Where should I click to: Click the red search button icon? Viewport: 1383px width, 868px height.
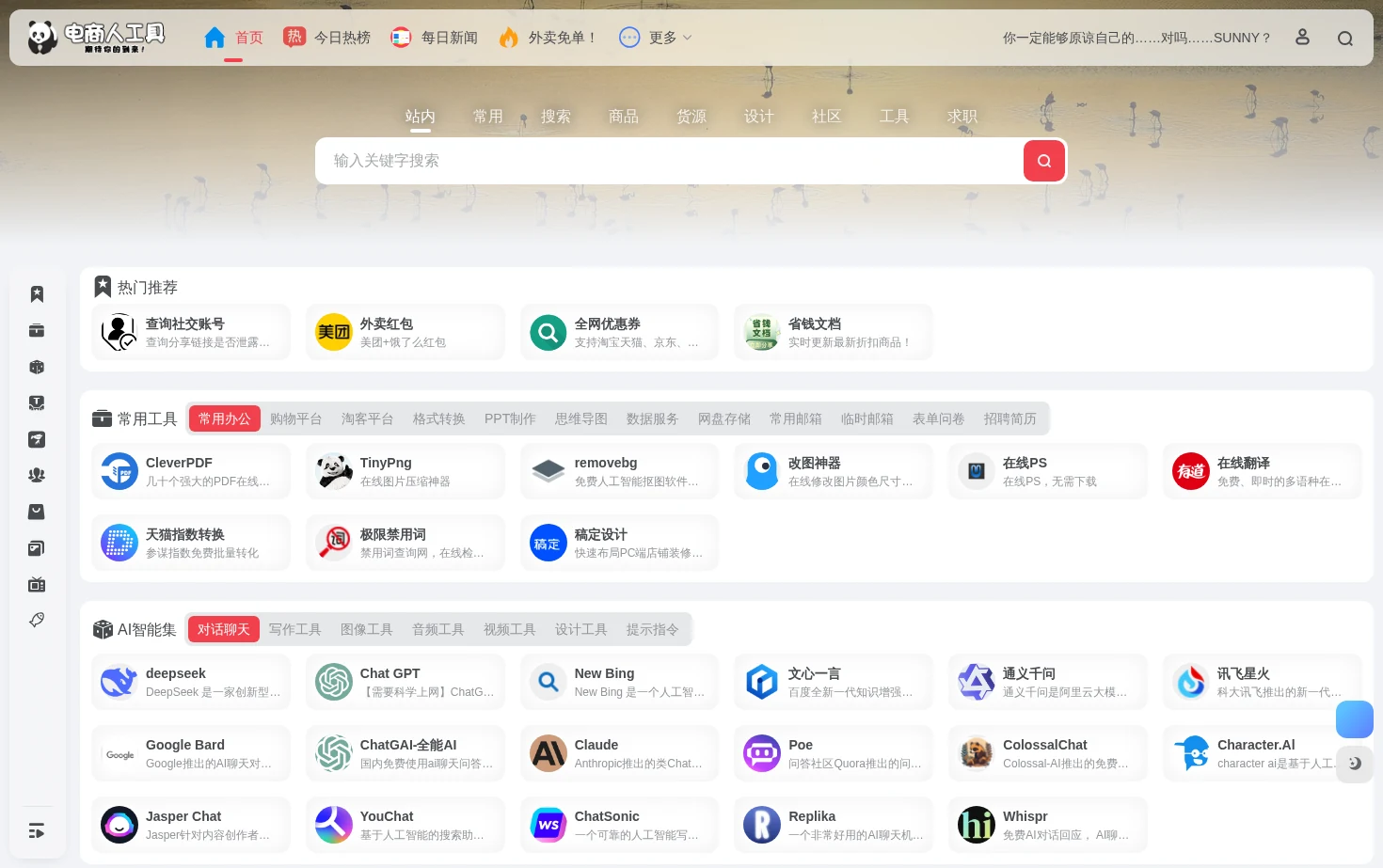coord(1044,161)
